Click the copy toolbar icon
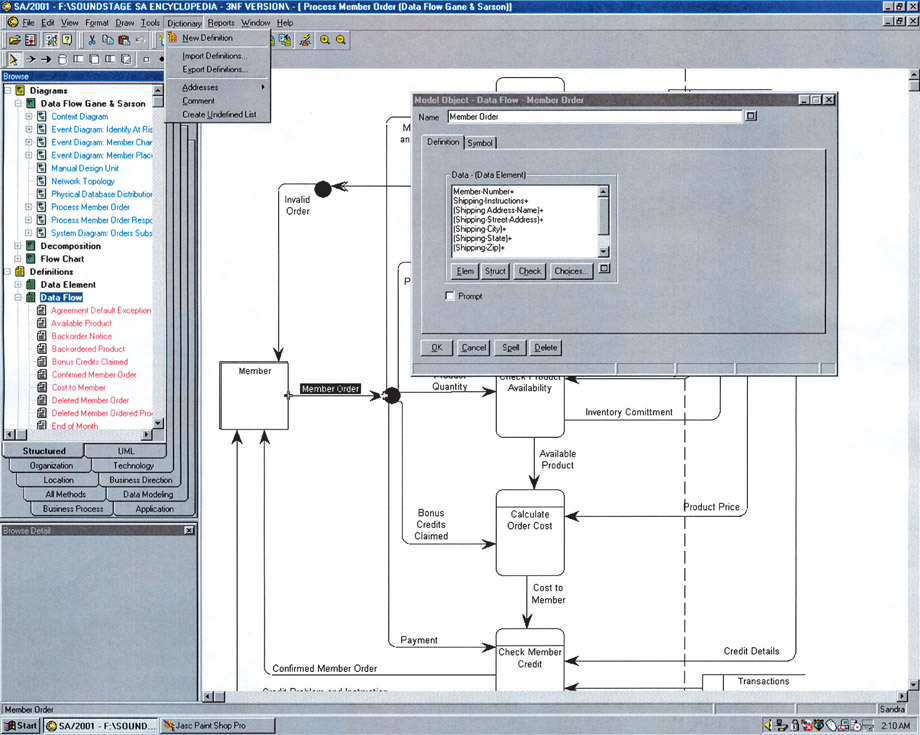This screenshot has width=920, height=735. [108, 40]
